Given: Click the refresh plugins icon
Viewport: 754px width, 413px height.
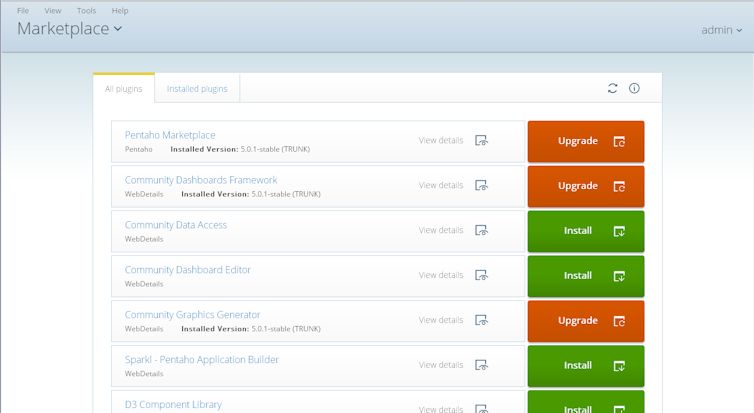Looking at the screenshot, I should (x=612, y=88).
